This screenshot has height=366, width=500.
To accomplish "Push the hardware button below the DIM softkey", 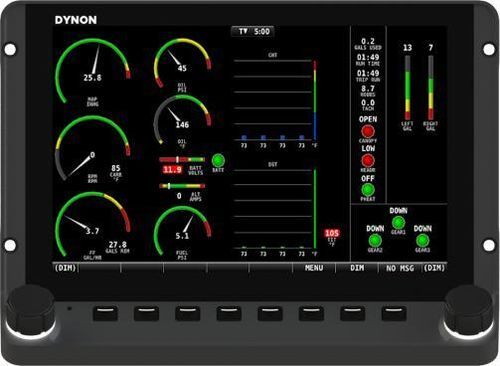I will pyautogui.click(x=352, y=313).
